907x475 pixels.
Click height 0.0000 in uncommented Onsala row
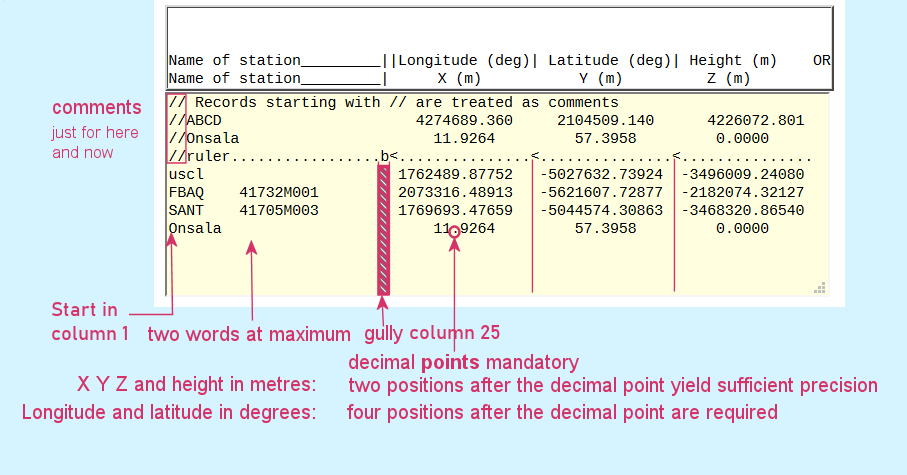coord(742,228)
